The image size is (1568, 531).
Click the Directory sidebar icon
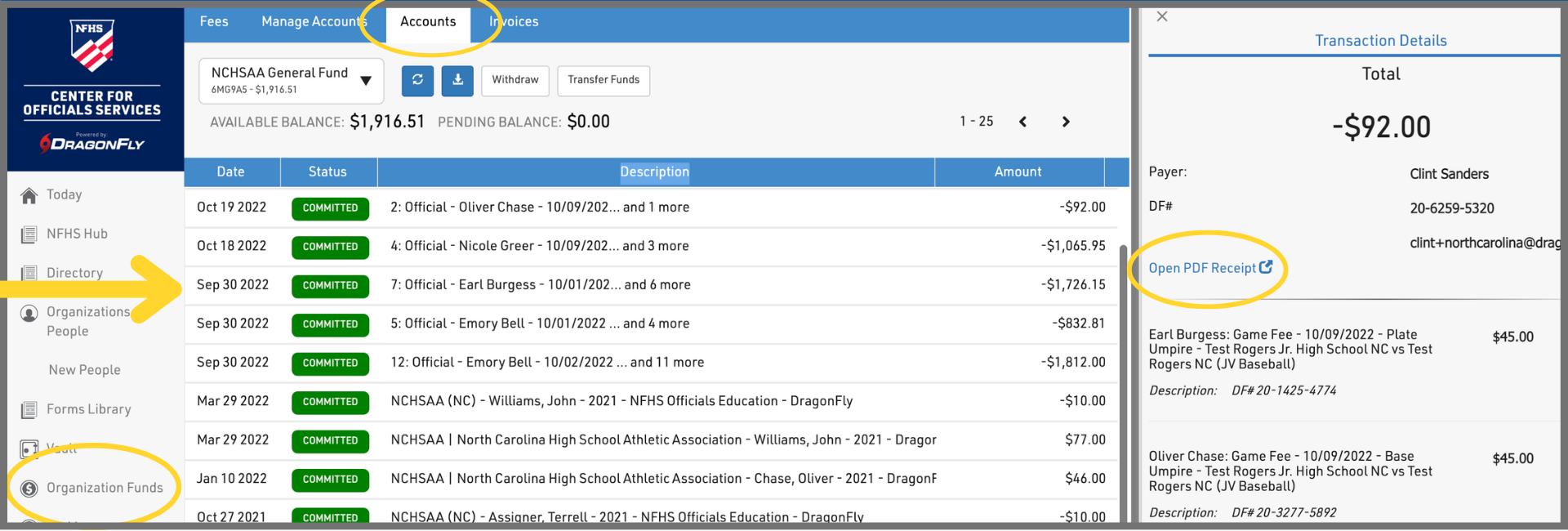click(29, 273)
